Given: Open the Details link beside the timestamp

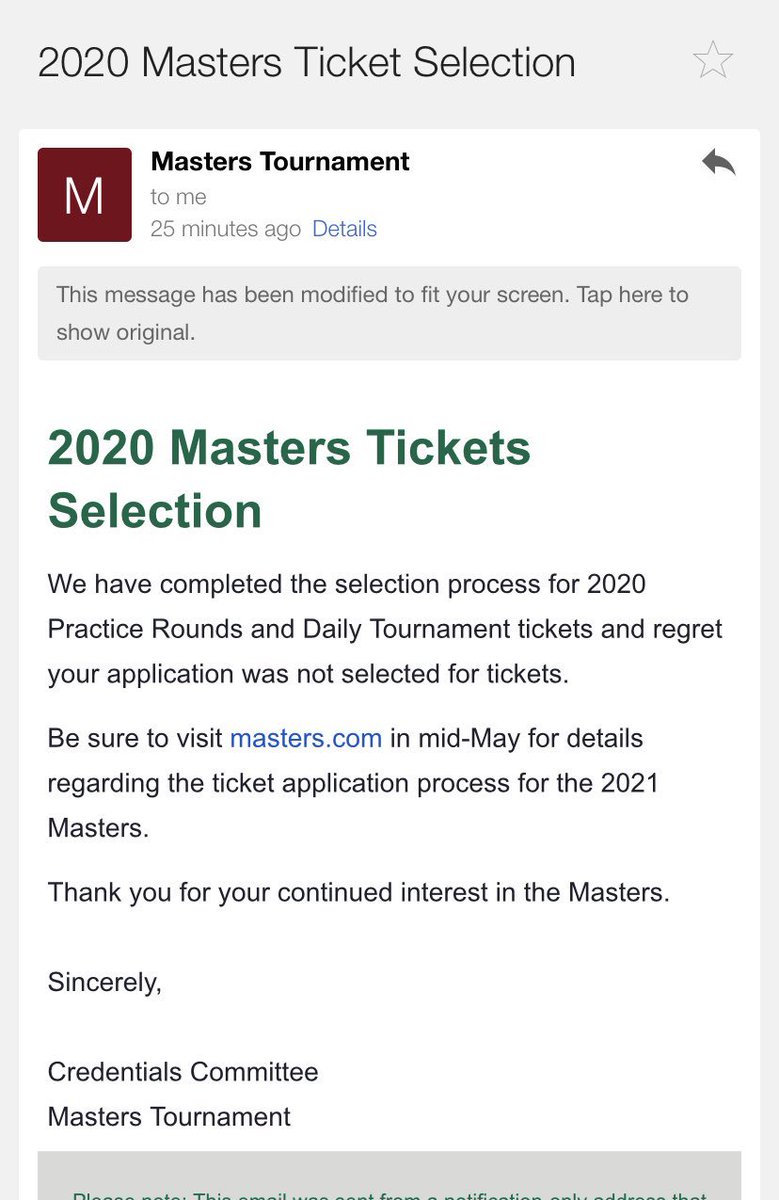Looking at the screenshot, I should pos(344,229).
